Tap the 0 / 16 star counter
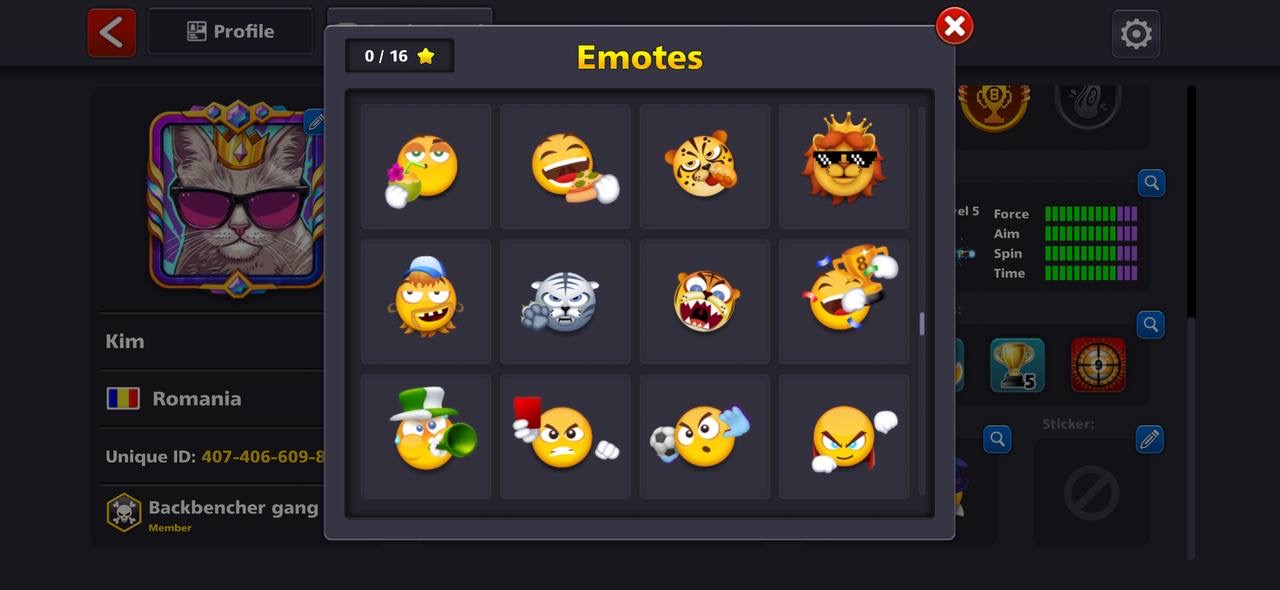Image resolution: width=1280 pixels, height=590 pixels. pyautogui.click(x=399, y=56)
